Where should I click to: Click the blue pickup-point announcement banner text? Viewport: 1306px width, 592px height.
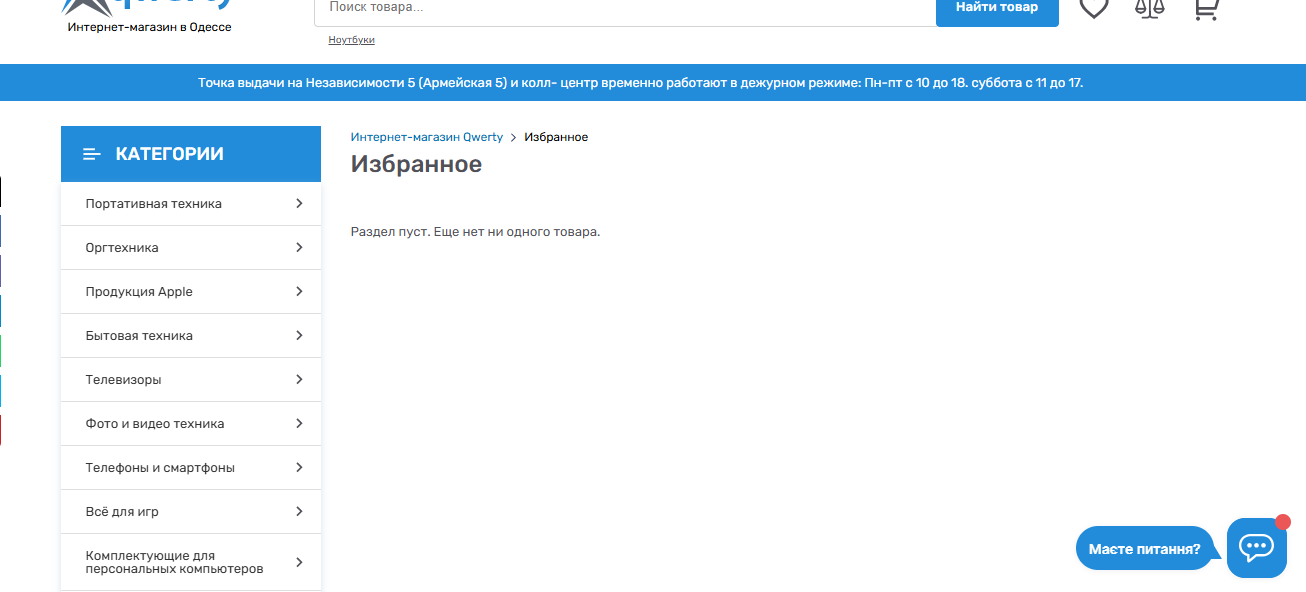point(641,83)
